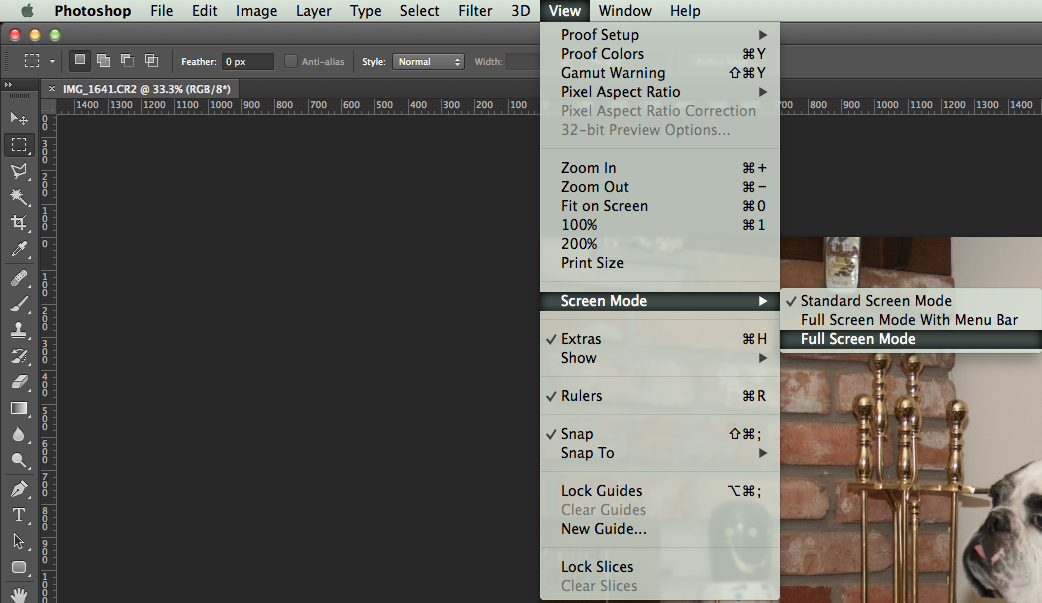Select the Rounded Rectangle shape tool
The width and height of the screenshot is (1042, 603).
click(x=19, y=567)
